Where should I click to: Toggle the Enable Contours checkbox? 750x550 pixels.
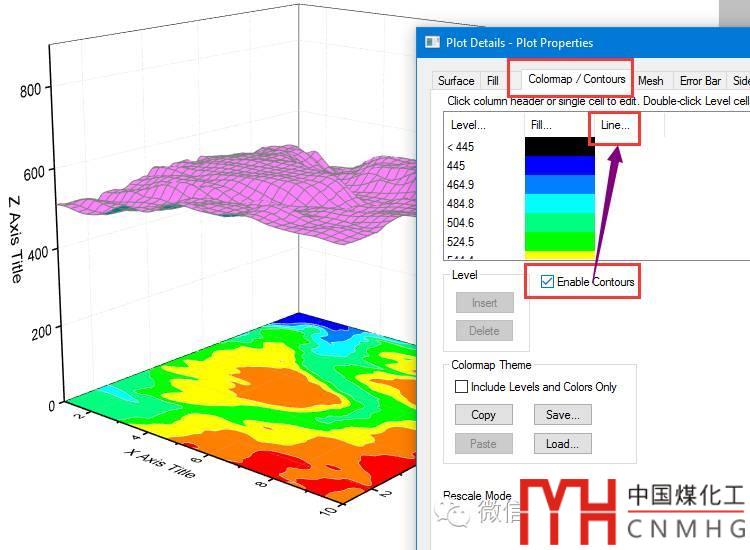point(547,282)
